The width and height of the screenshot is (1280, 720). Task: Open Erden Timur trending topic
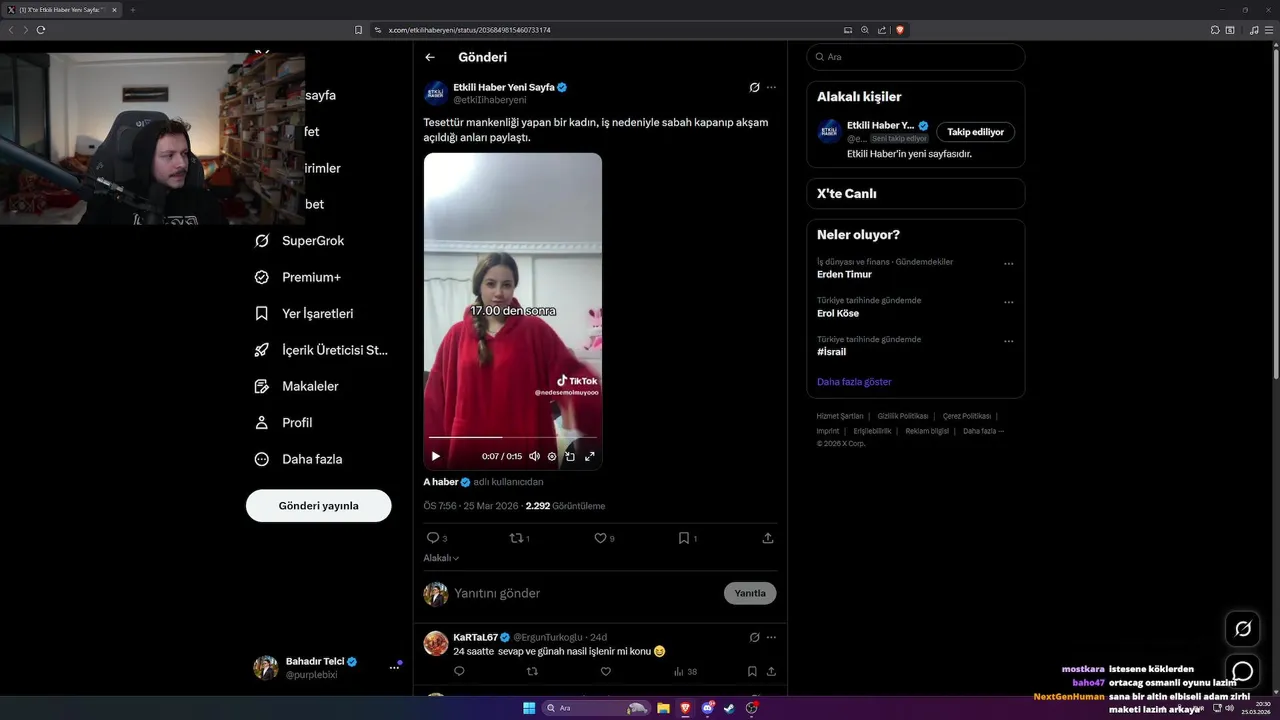[x=844, y=275]
